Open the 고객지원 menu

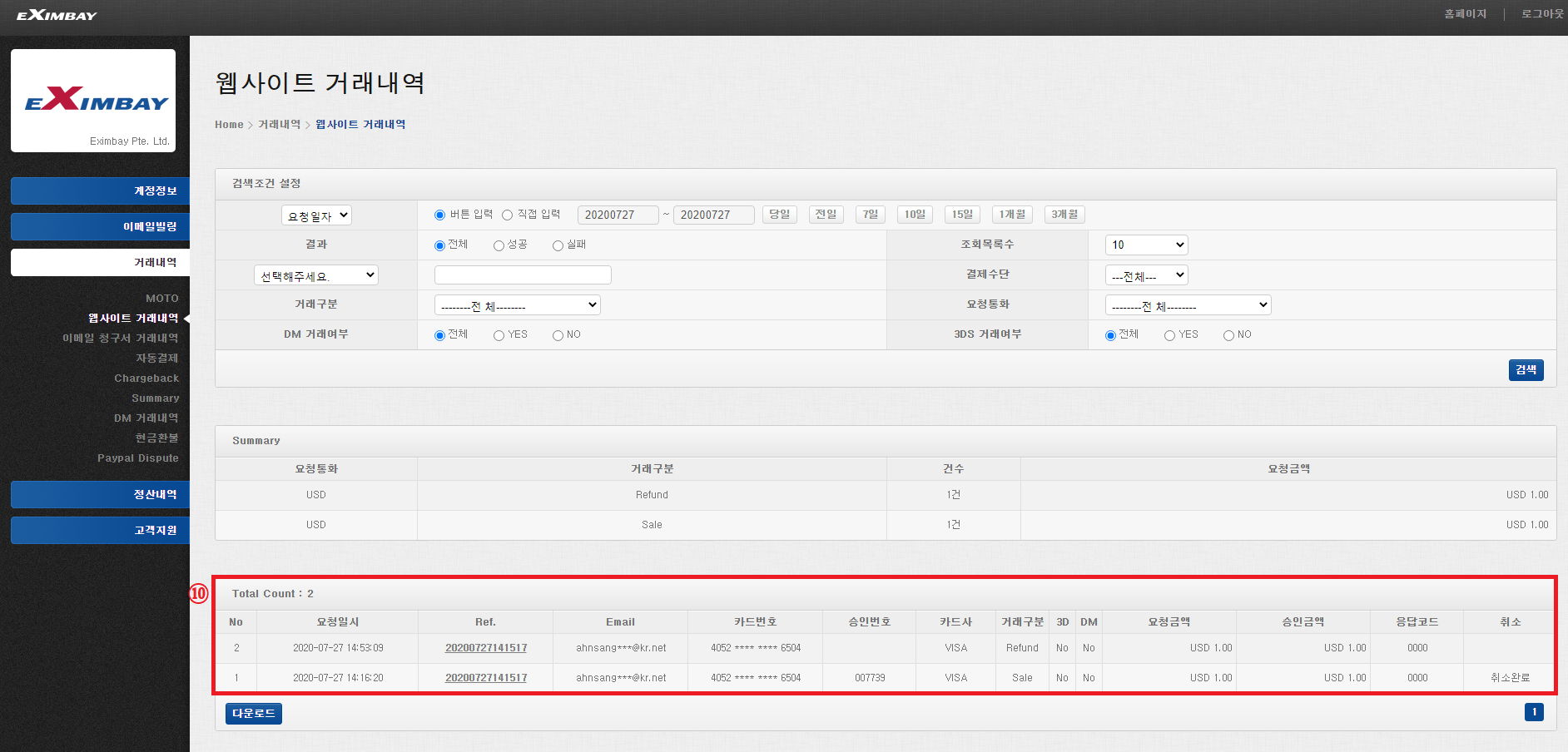[100, 530]
